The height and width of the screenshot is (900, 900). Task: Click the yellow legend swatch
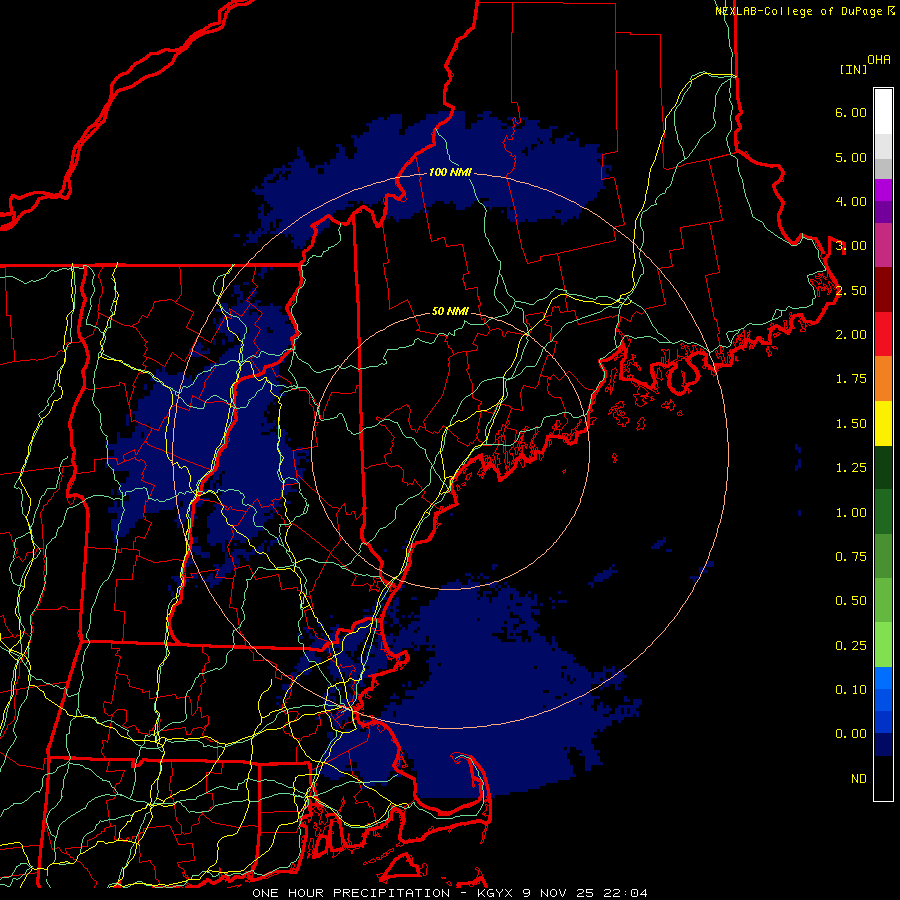pos(883,423)
